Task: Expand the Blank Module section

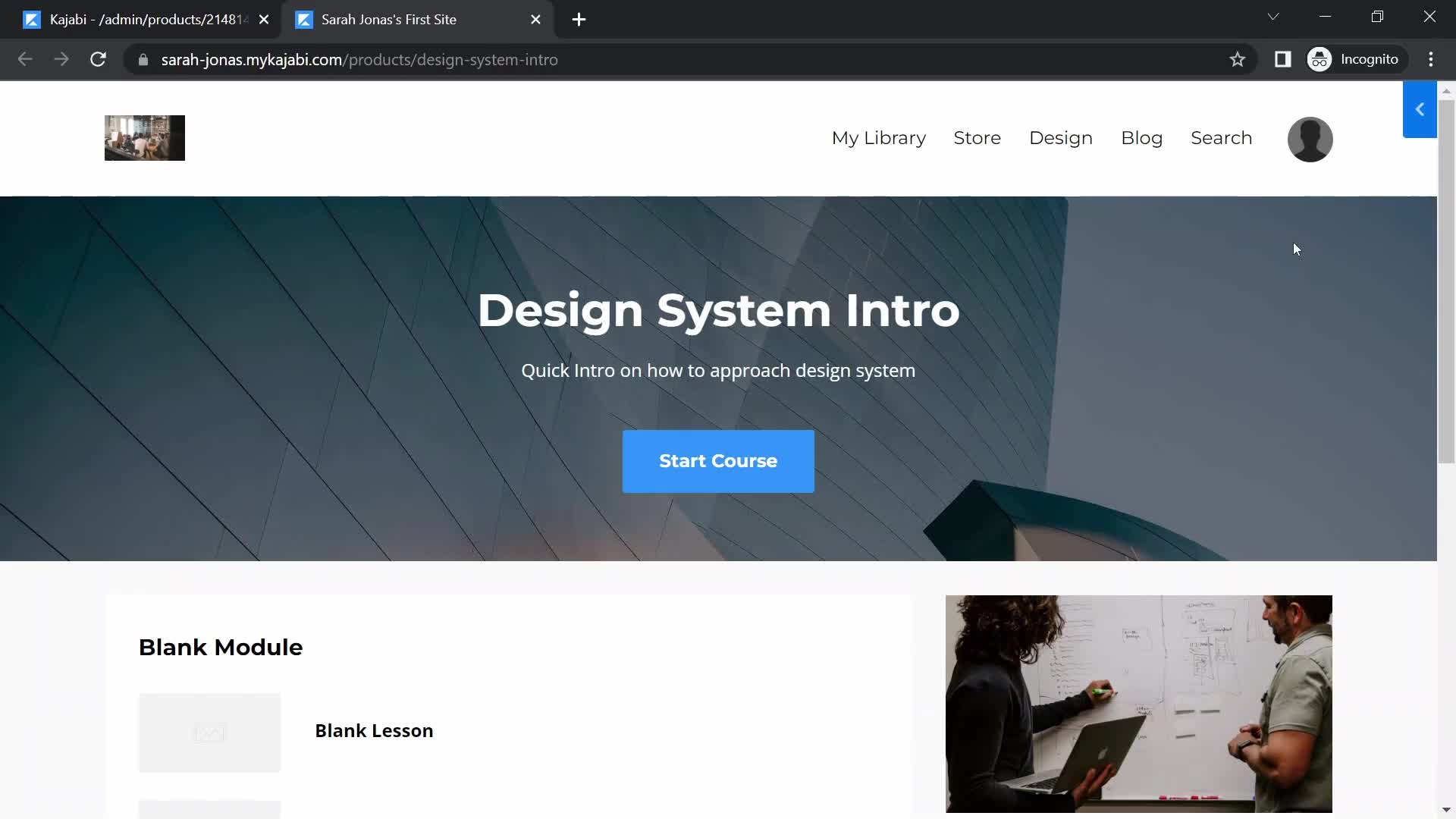Action: point(221,647)
